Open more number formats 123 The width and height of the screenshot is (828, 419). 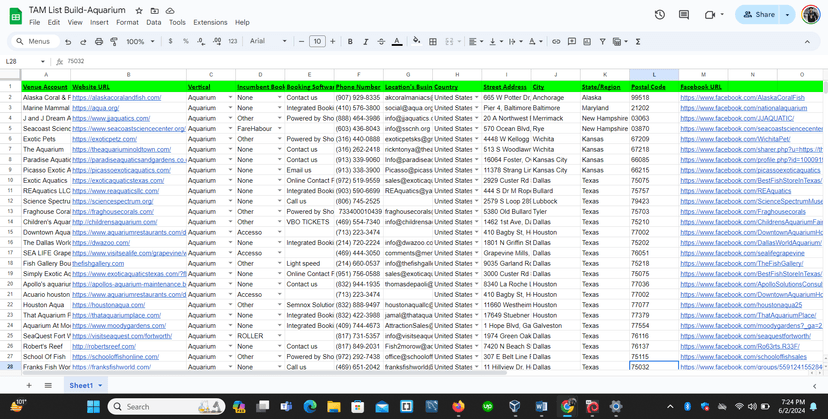[233, 41]
